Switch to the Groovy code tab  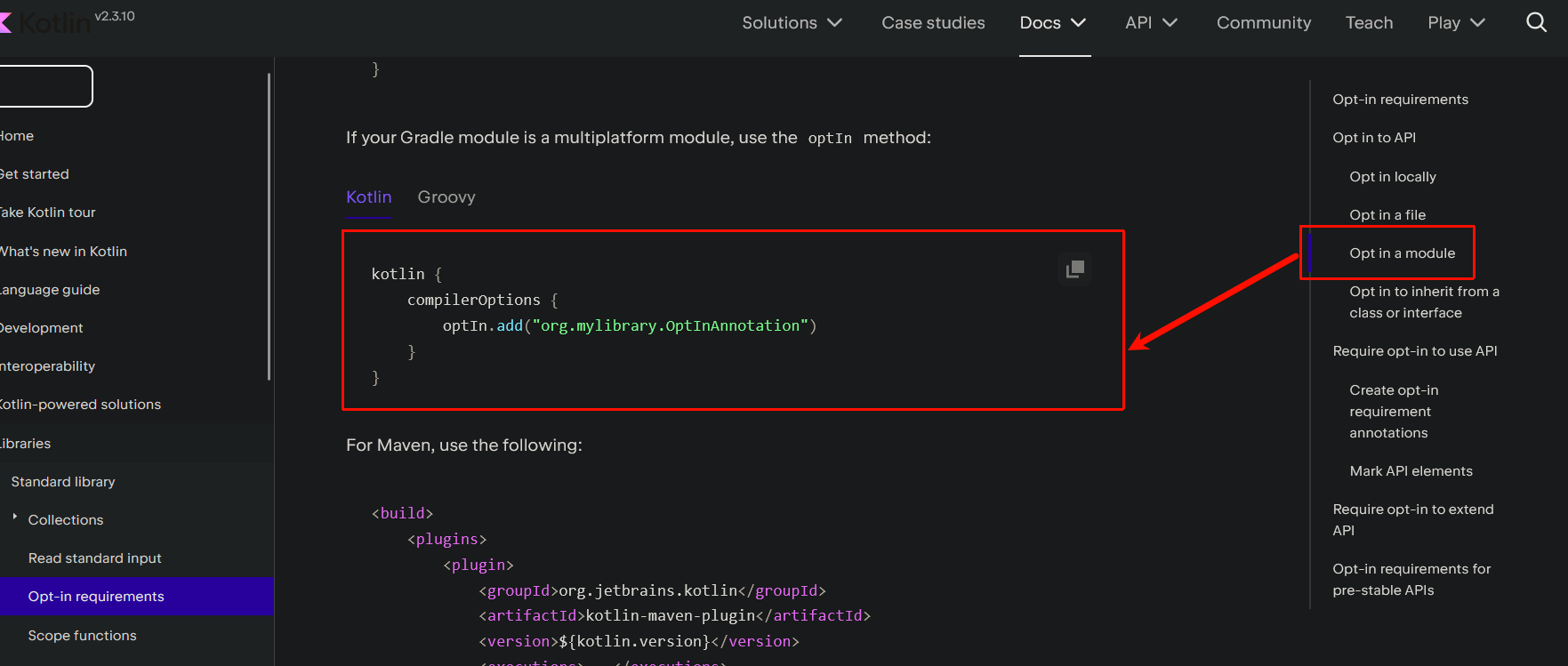click(x=446, y=197)
